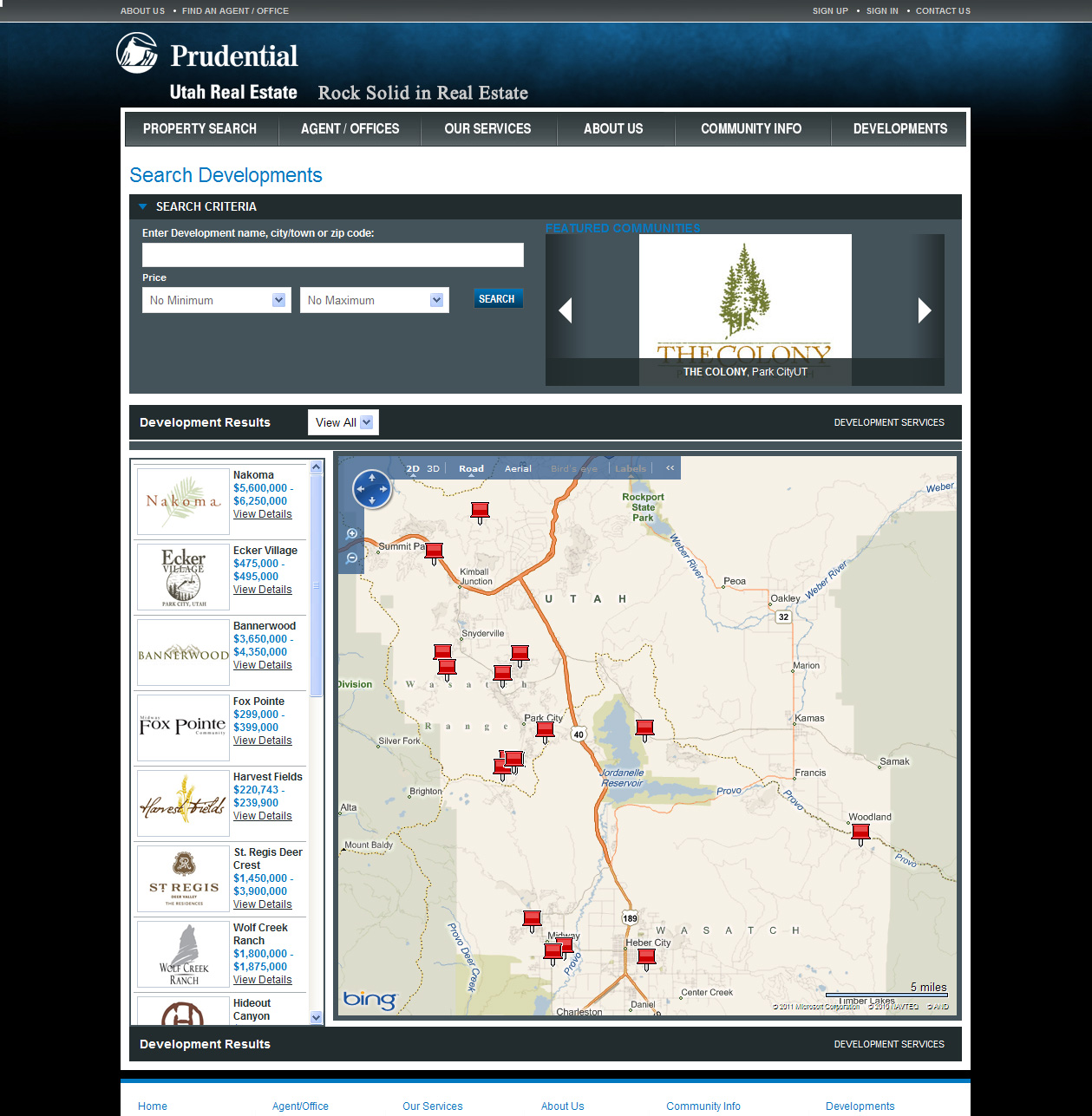View Details for Bannerwood
The width and height of the screenshot is (1092, 1116).
(x=262, y=665)
